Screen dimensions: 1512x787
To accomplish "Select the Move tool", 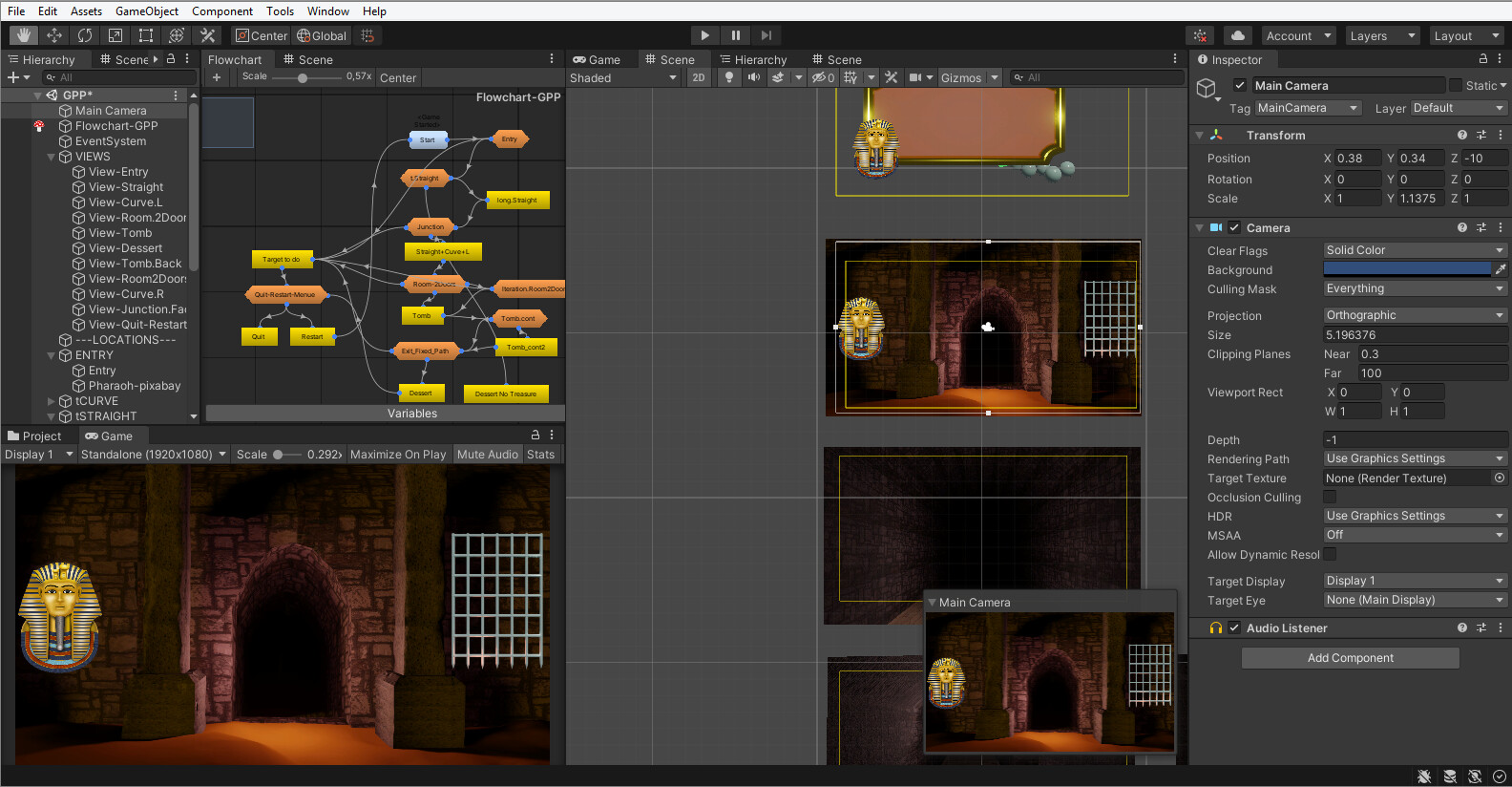I will (54, 35).
